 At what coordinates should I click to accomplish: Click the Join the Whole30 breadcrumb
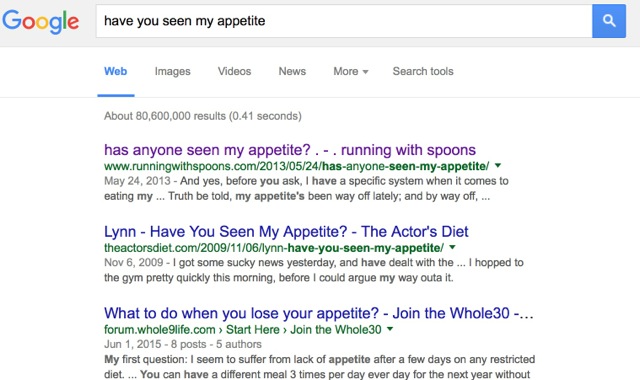coord(336,329)
